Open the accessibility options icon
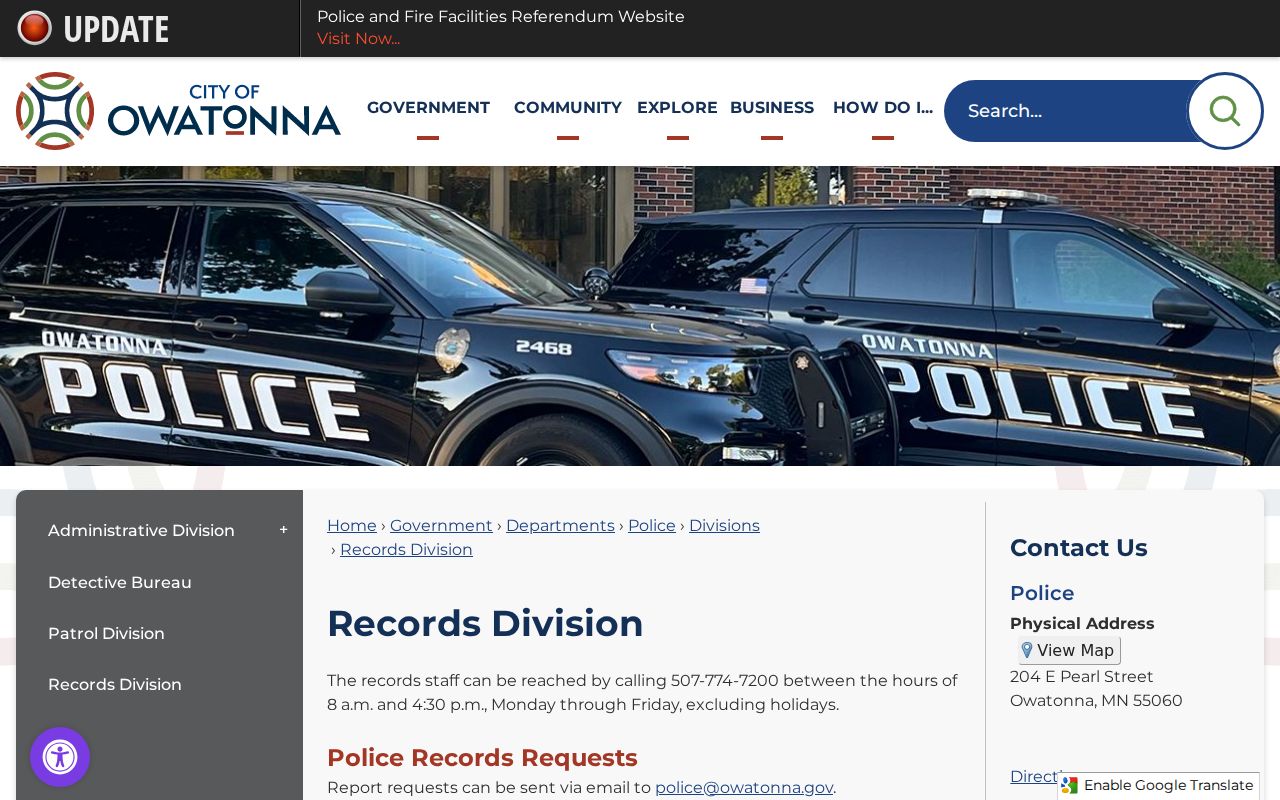1280x800 pixels. pyautogui.click(x=60, y=757)
